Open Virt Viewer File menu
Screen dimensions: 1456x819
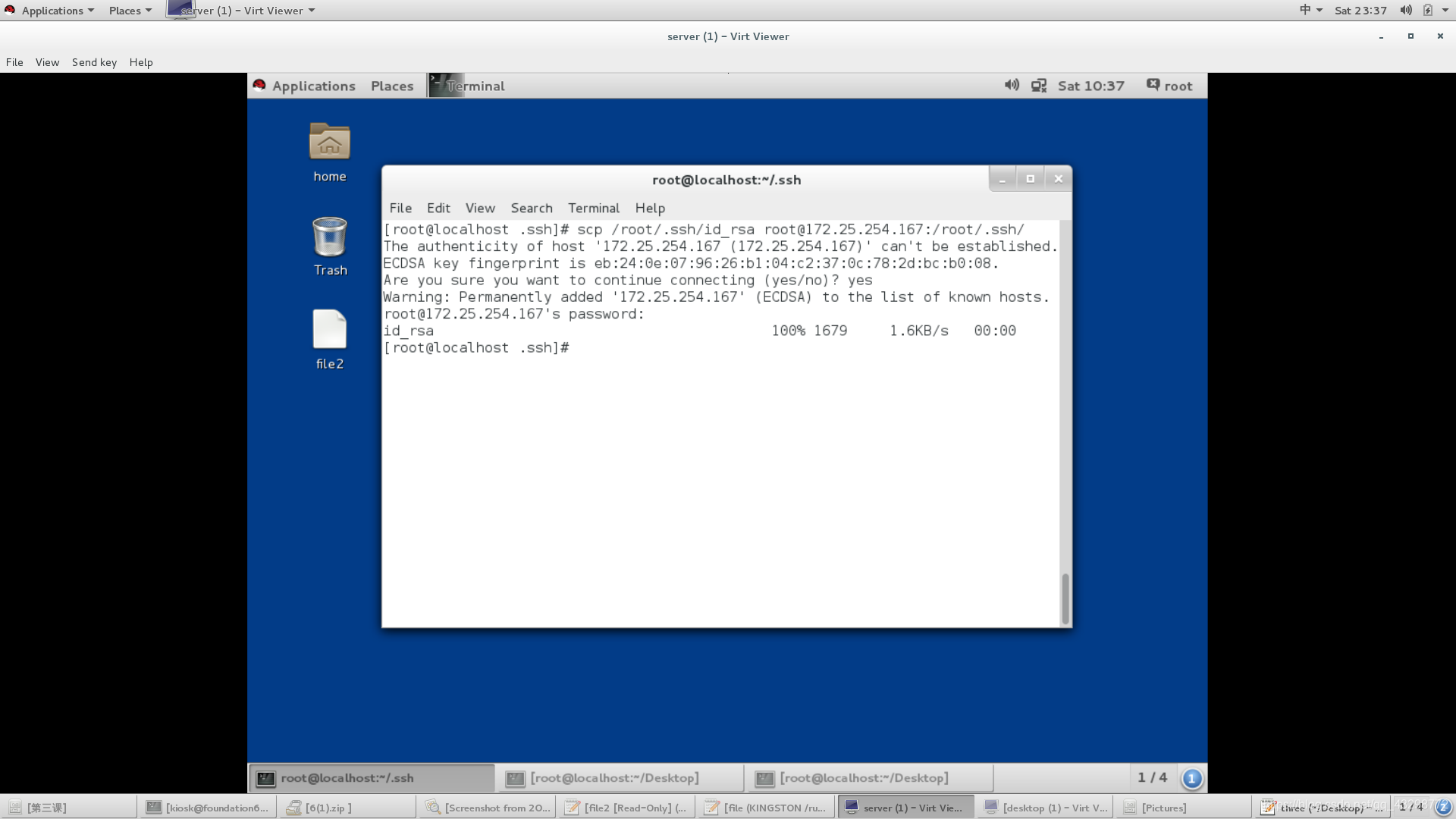click(14, 62)
